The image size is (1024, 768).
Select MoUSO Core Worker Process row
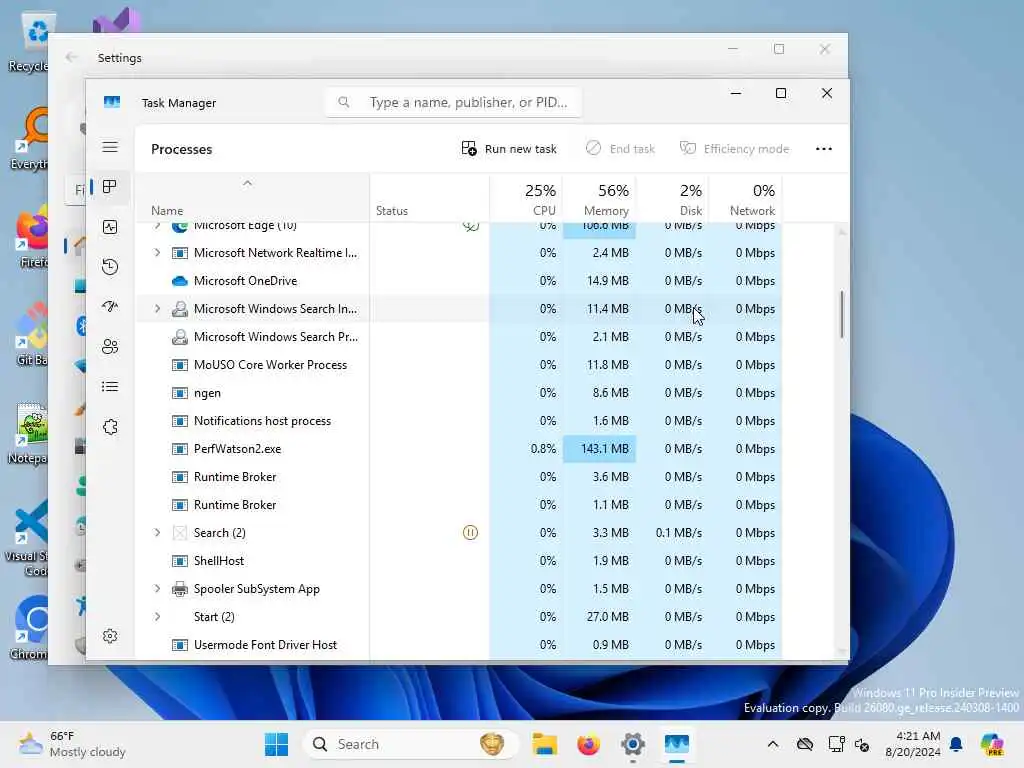coord(458,365)
